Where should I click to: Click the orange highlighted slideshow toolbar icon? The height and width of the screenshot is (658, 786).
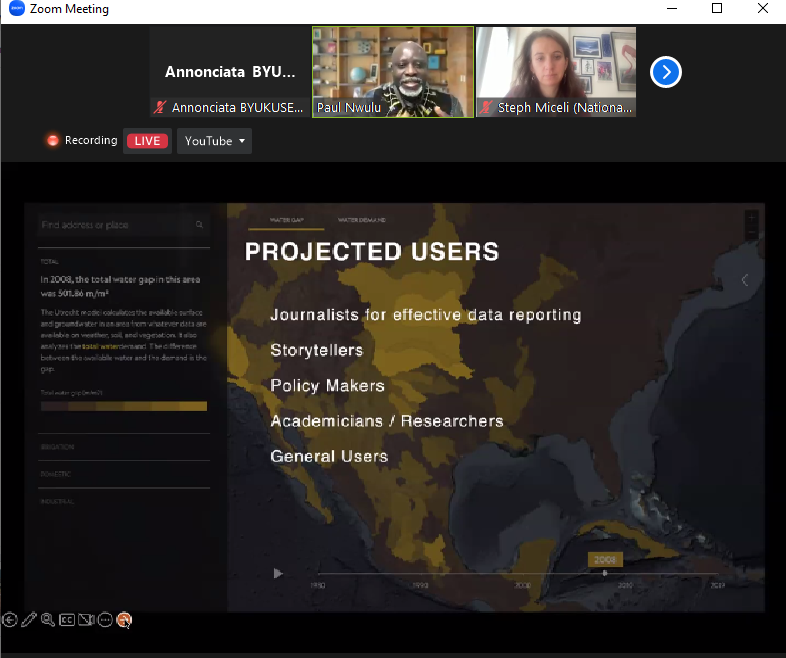click(x=124, y=620)
